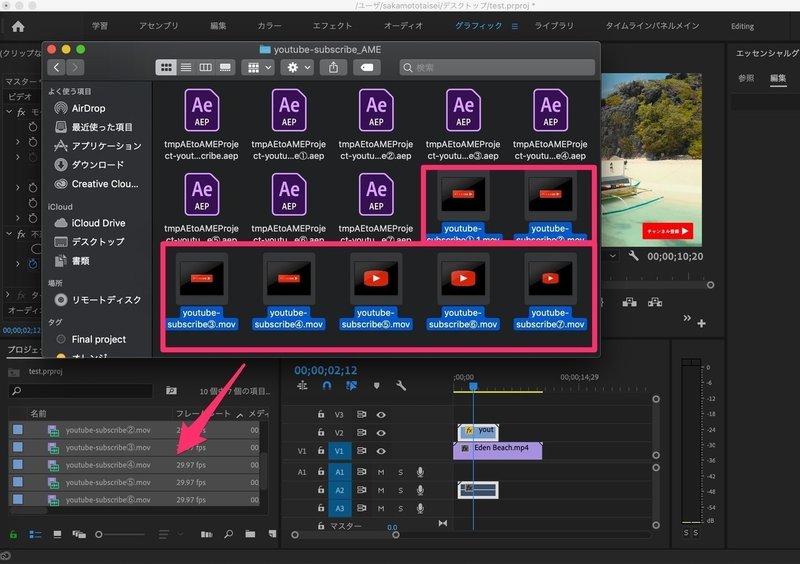The height and width of the screenshot is (564, 800).
Task: Open the カラー workspace
Action: point(269,26)
